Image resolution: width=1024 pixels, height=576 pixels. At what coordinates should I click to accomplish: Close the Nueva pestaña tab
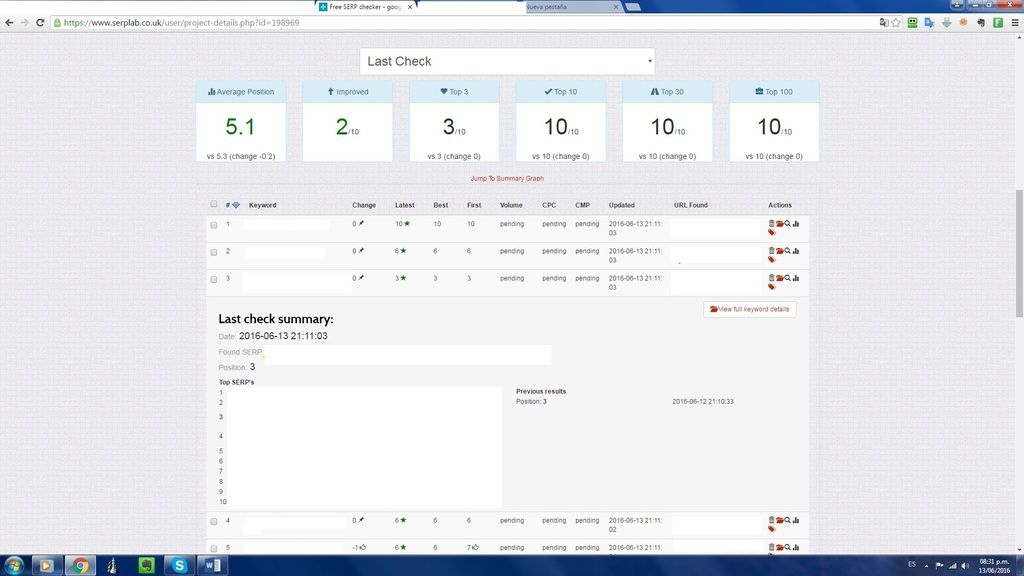tap(616, 7)
